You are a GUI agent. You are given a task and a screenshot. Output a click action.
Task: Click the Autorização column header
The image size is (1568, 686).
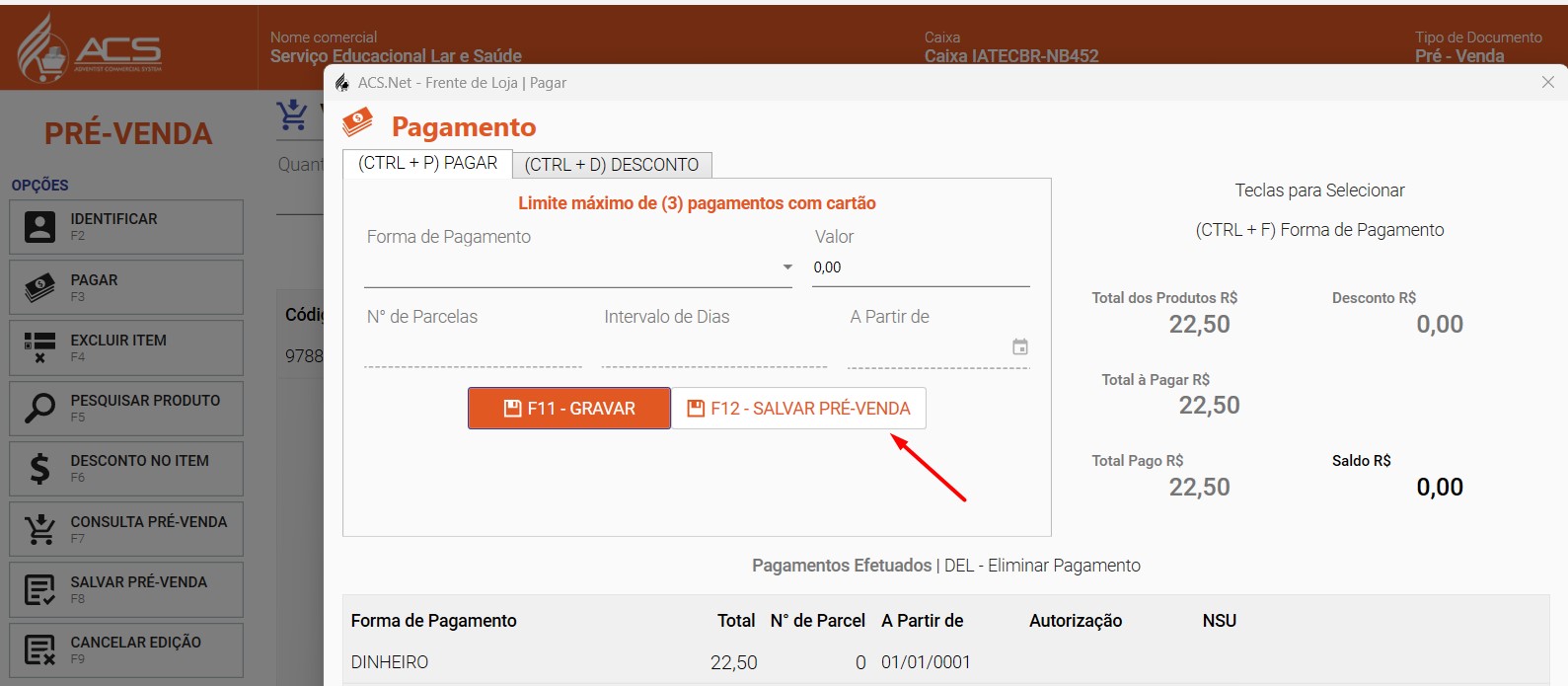(x=1076, y=621)
